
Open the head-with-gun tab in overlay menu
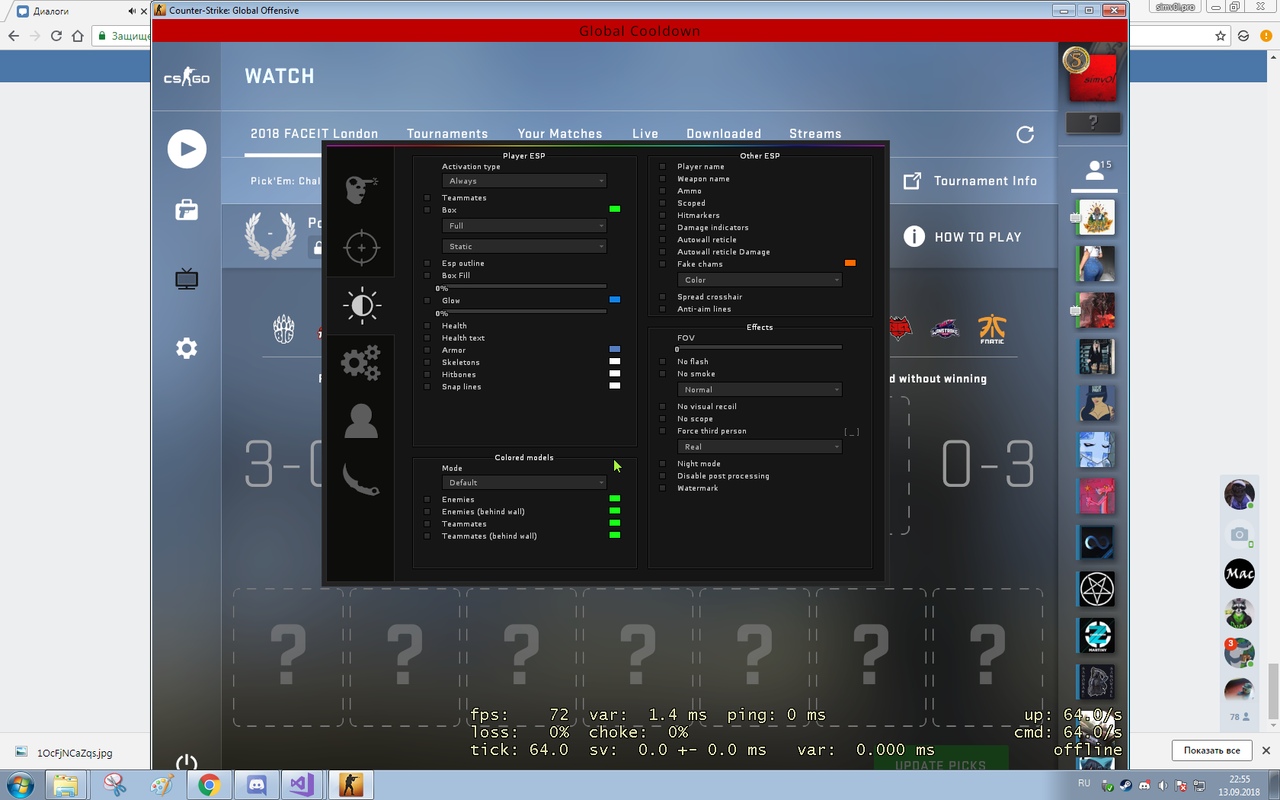pos(361,188)
